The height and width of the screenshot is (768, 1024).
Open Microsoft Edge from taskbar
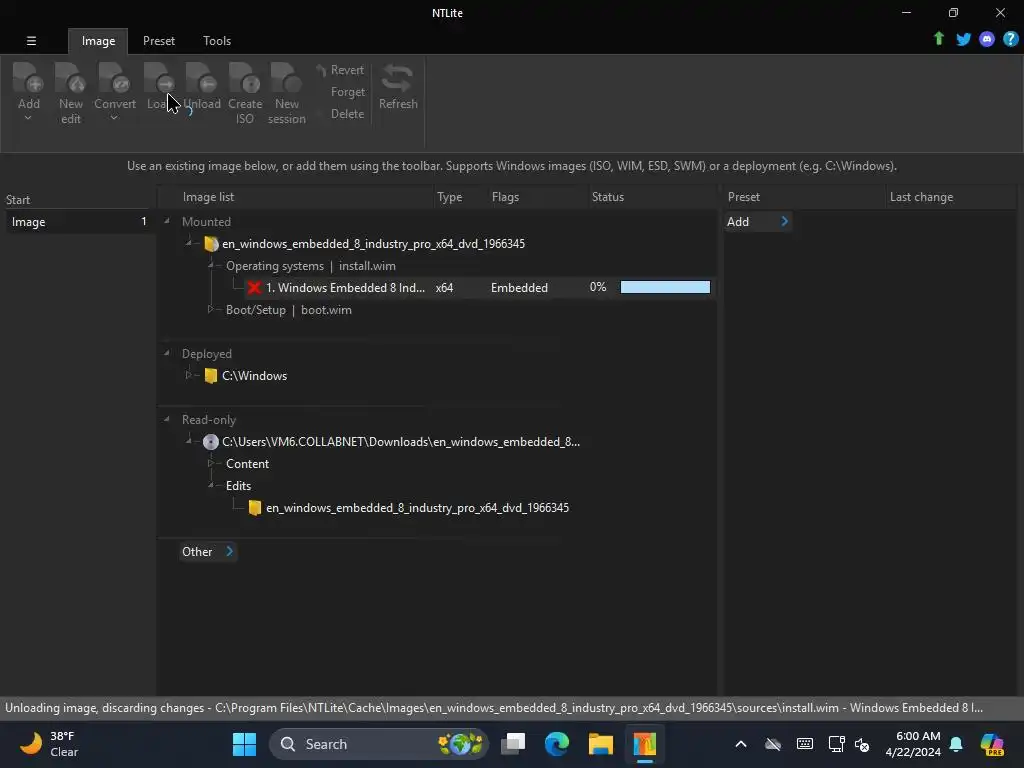pos(556,744)
